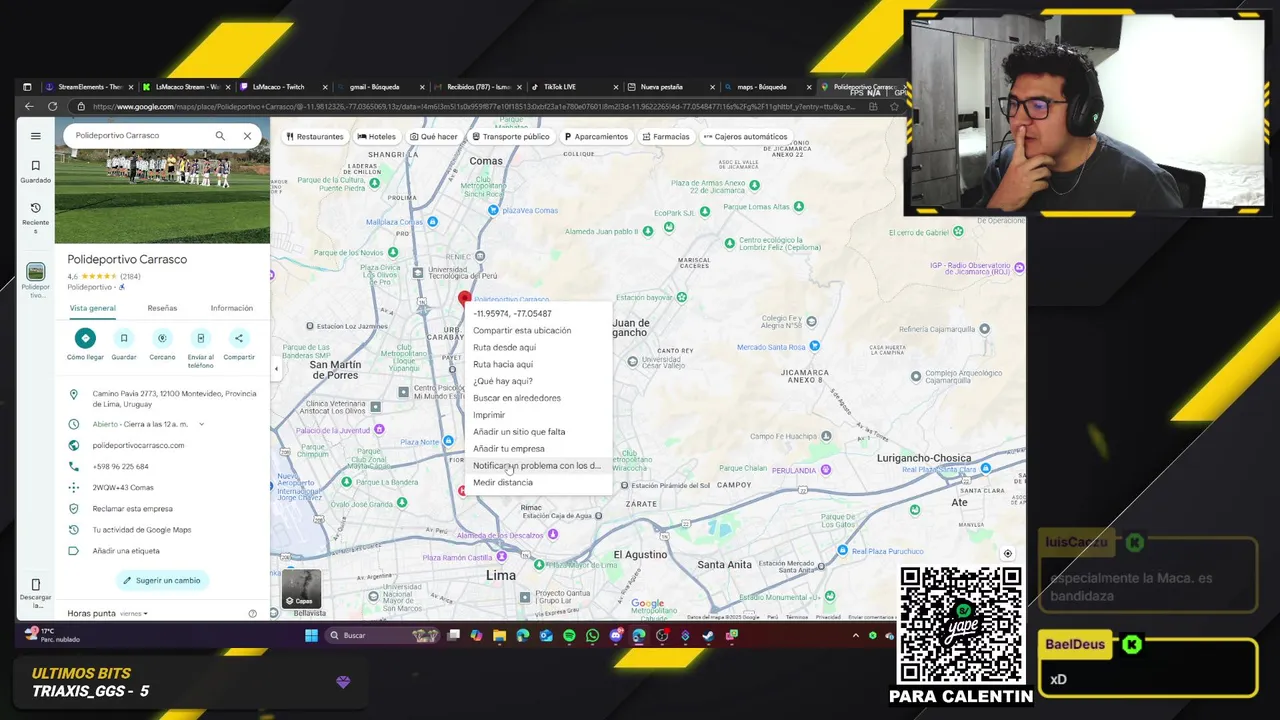
Task: Click the taskbar Buscar search box
Action: (x=385, y=635)
